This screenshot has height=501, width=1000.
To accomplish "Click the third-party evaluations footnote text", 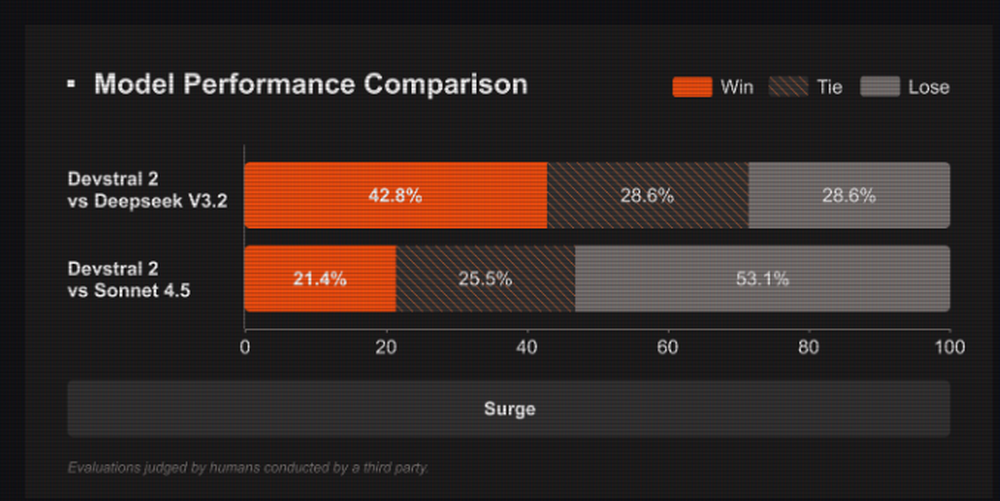I will (x=248, y=467).
